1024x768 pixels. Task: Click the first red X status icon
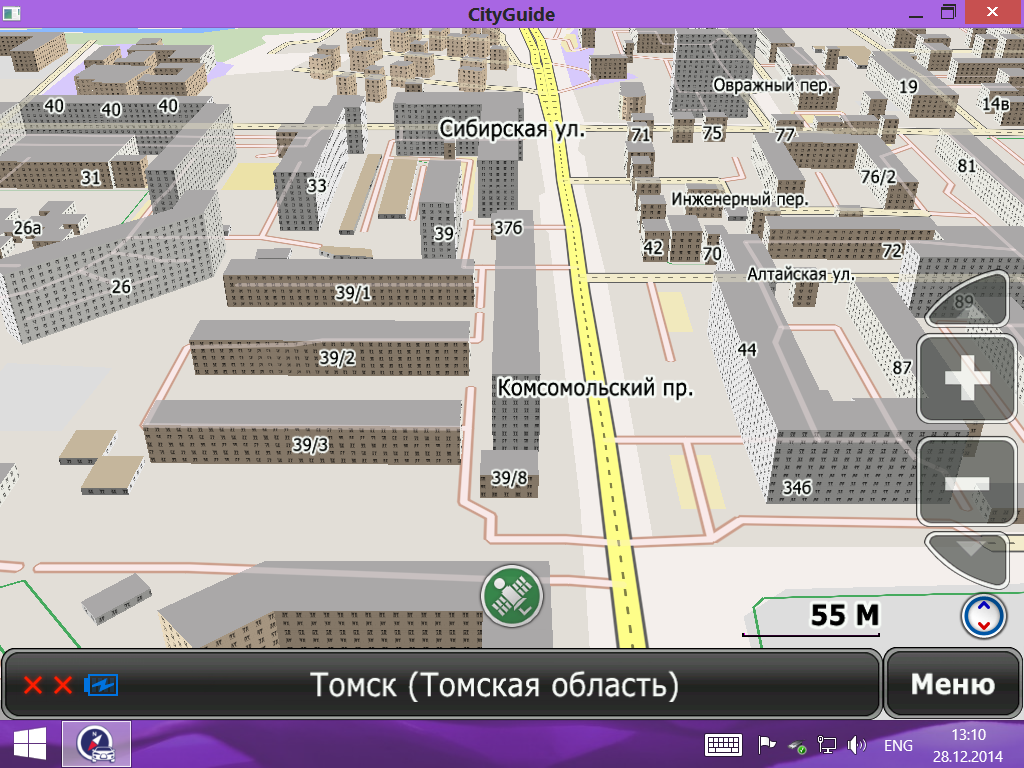click(33, 685)
